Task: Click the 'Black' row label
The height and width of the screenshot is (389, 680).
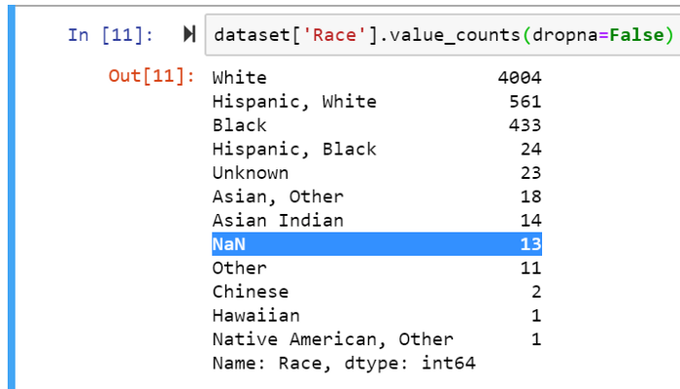Action: tap(239, 125)
